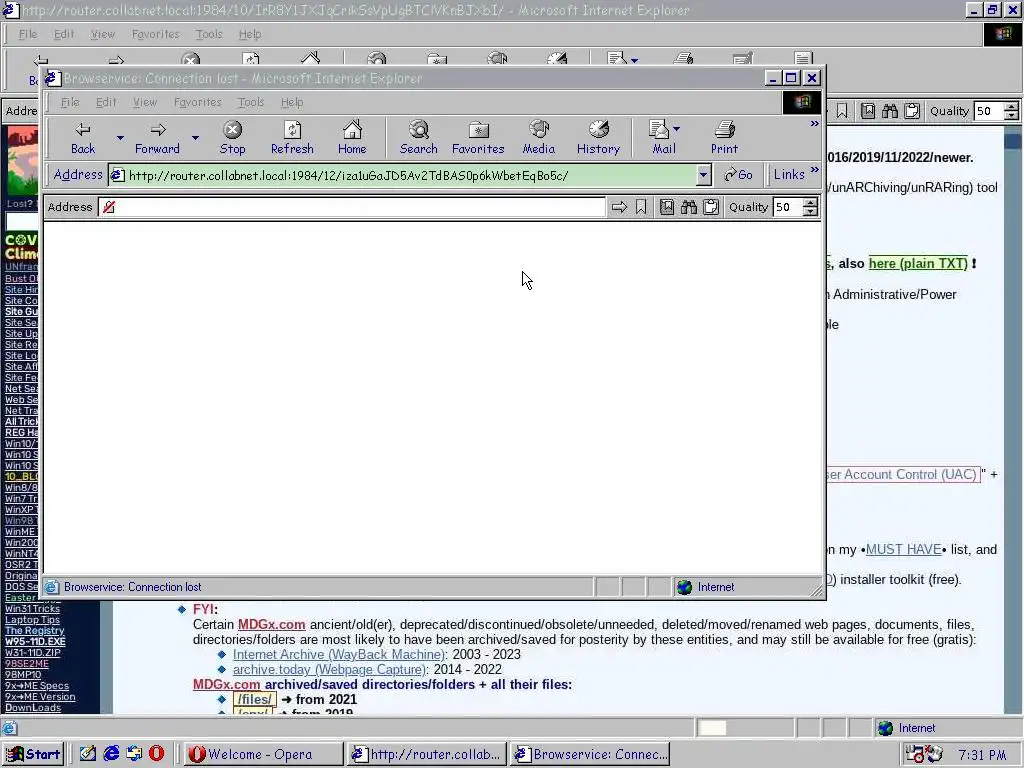
Task: Click MDGx.com link in FYI paragraph
Action: 271,624
